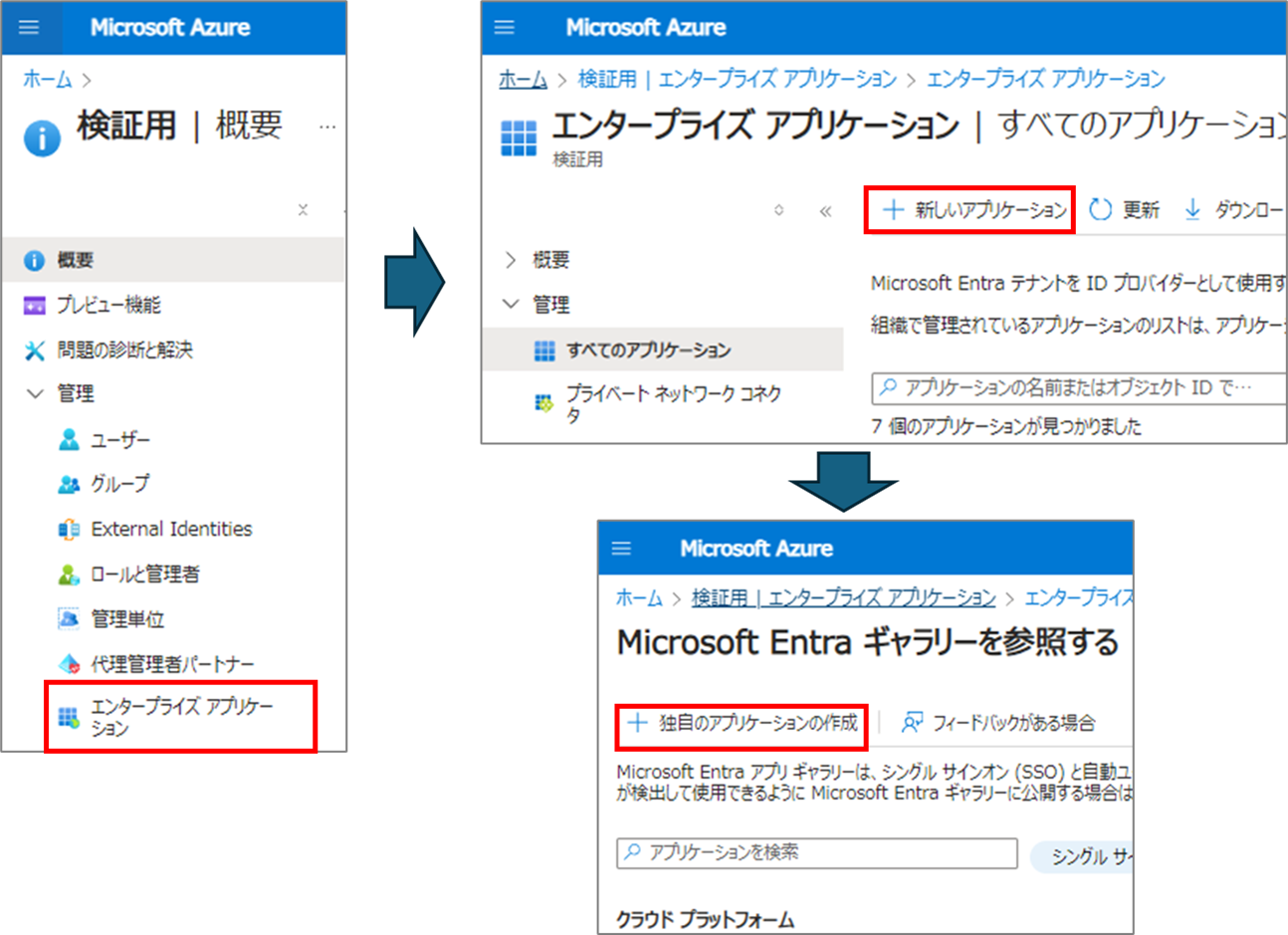Screen dimensions: 1288x935
Task: Select すべてのアプリケーション menu item
Action: 663,351
